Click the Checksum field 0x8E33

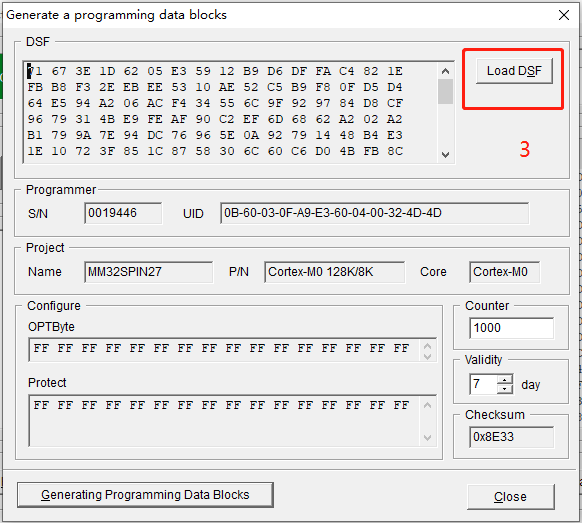511,437
